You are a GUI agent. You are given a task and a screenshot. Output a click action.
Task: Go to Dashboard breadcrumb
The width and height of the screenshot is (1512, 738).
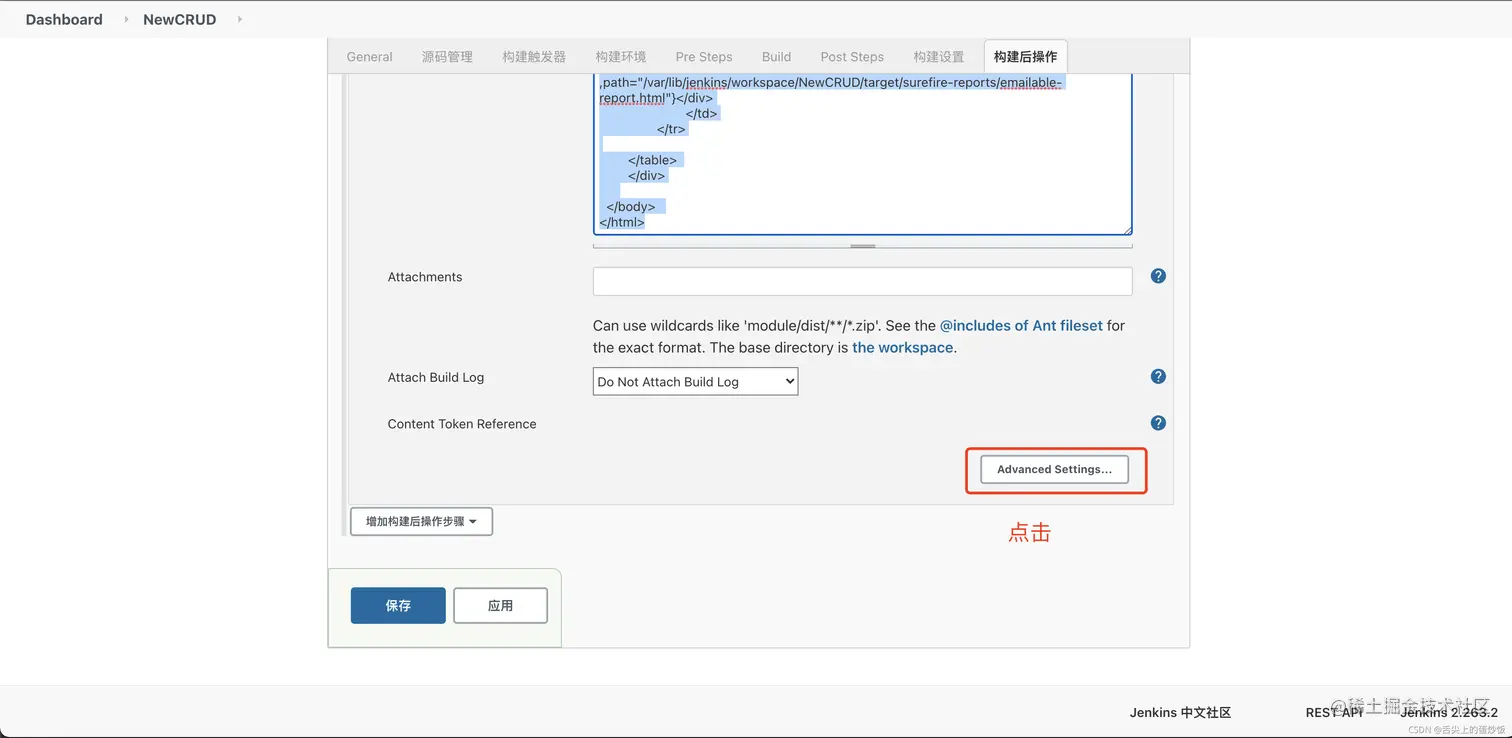pos(64,19)
